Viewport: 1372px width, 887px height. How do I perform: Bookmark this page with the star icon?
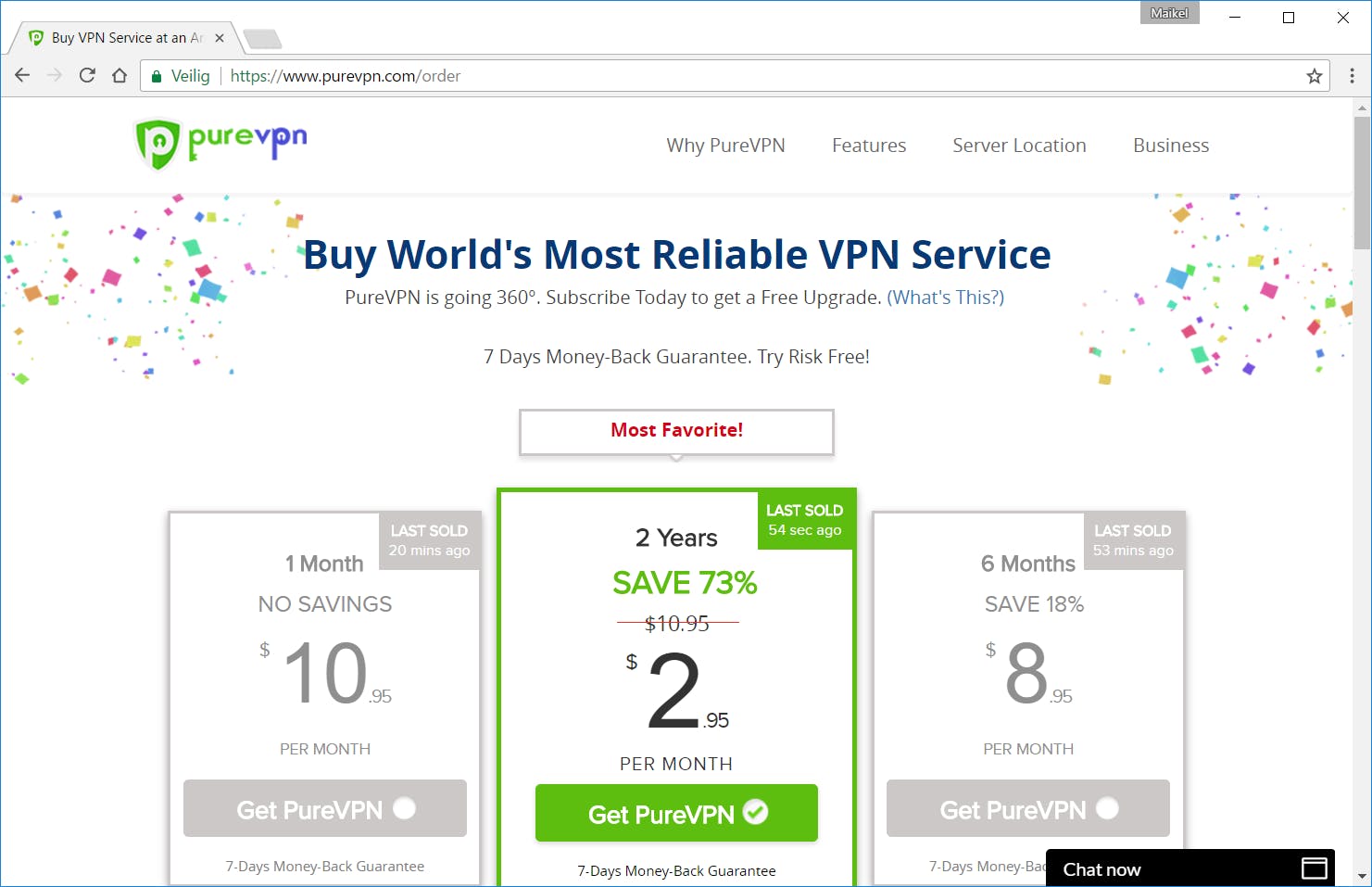pos(1314,76)
